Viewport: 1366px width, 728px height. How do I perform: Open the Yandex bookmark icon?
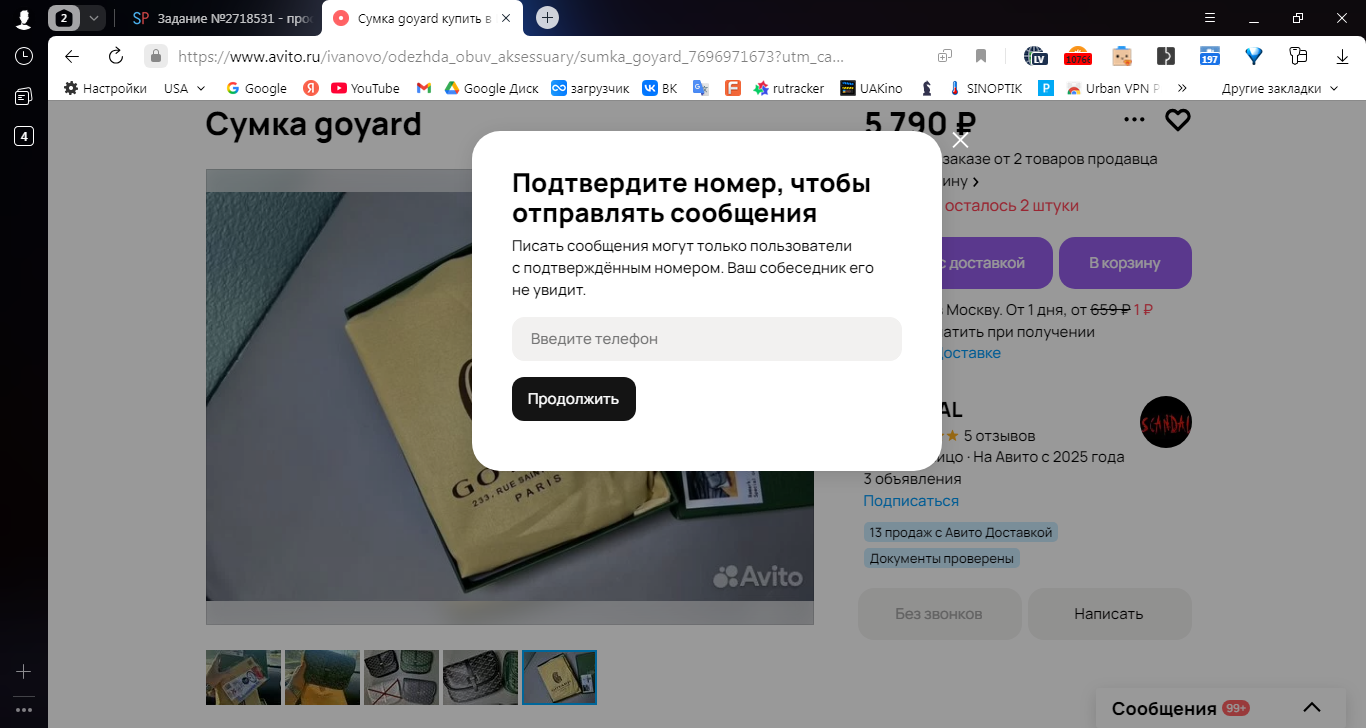click(311, 88)
